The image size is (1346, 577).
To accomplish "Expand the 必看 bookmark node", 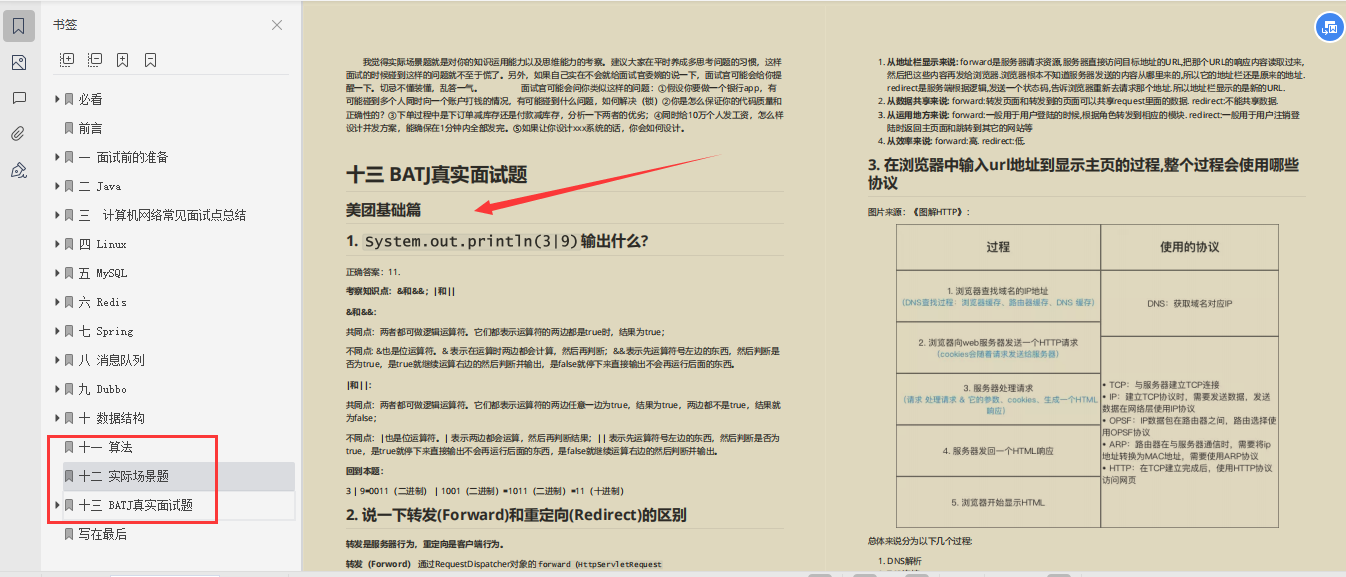I will point(57,99).
